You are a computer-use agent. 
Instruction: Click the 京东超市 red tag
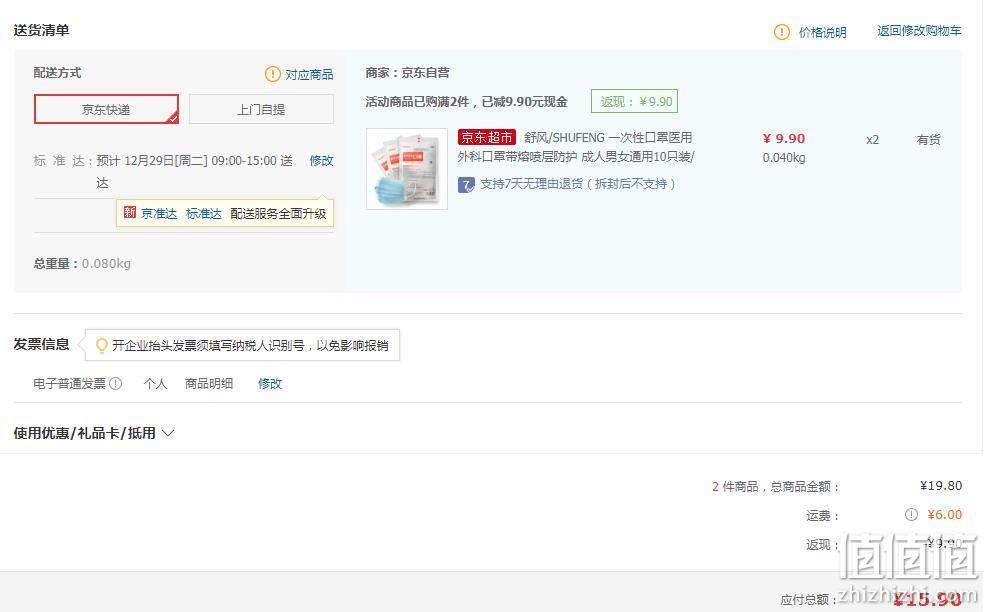(487, 137)
